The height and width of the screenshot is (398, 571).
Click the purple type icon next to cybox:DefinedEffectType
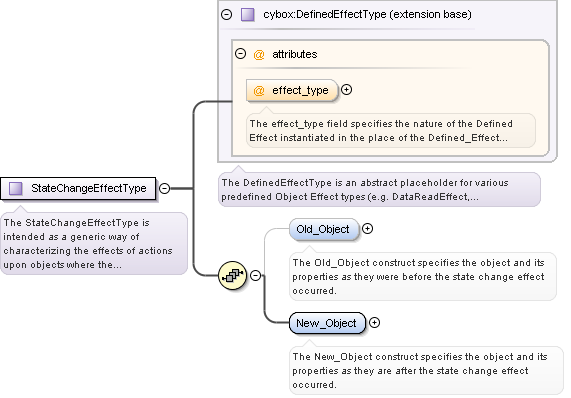click(x=248, y=15)
